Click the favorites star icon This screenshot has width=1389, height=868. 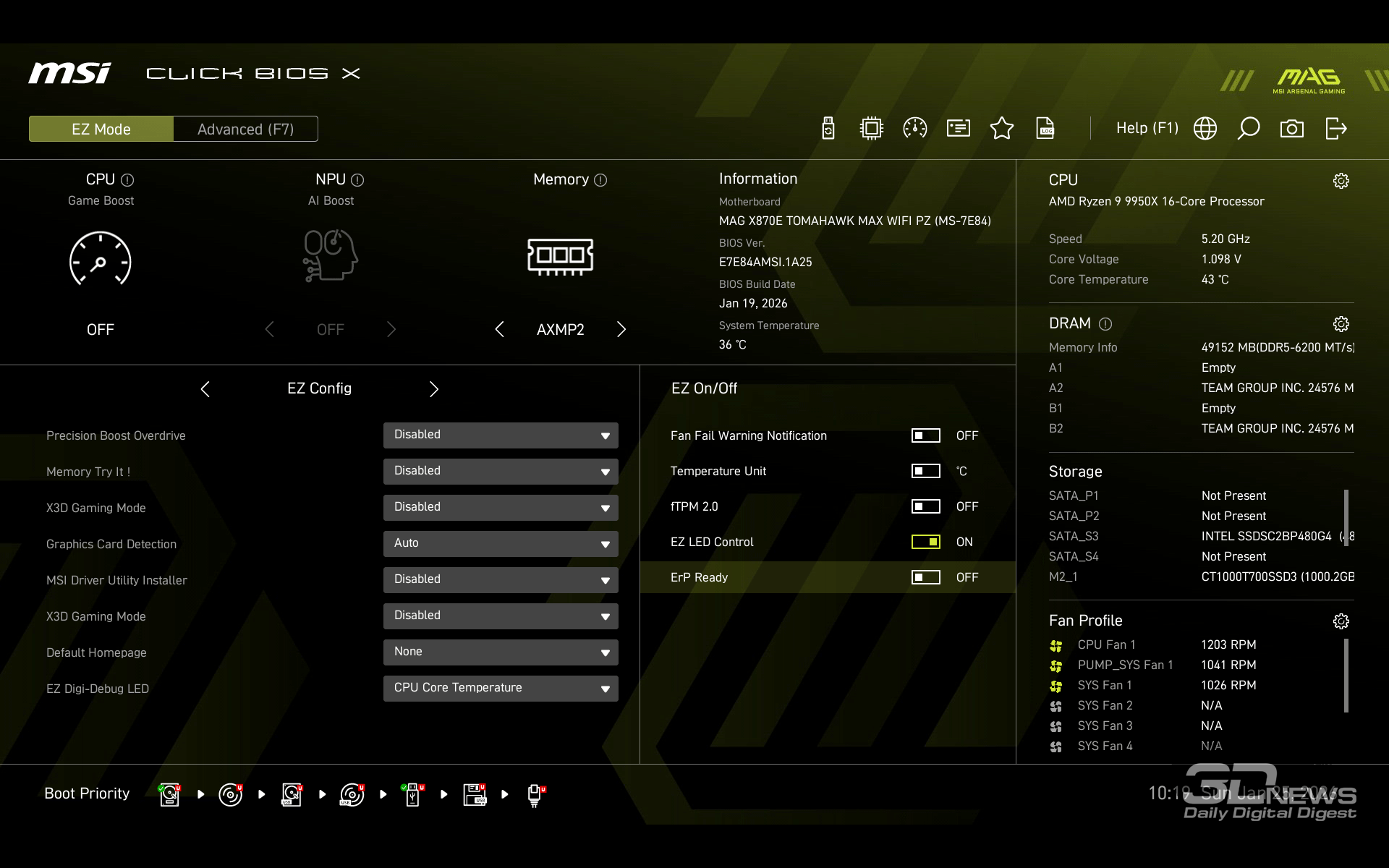[x=1001, y=129]
